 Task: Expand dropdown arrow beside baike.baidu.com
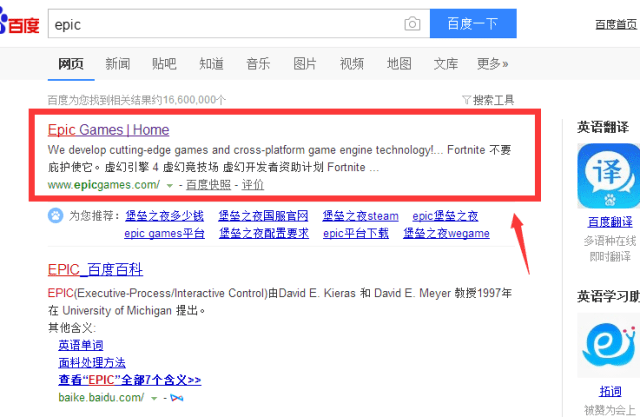click(x=153, y=398)
